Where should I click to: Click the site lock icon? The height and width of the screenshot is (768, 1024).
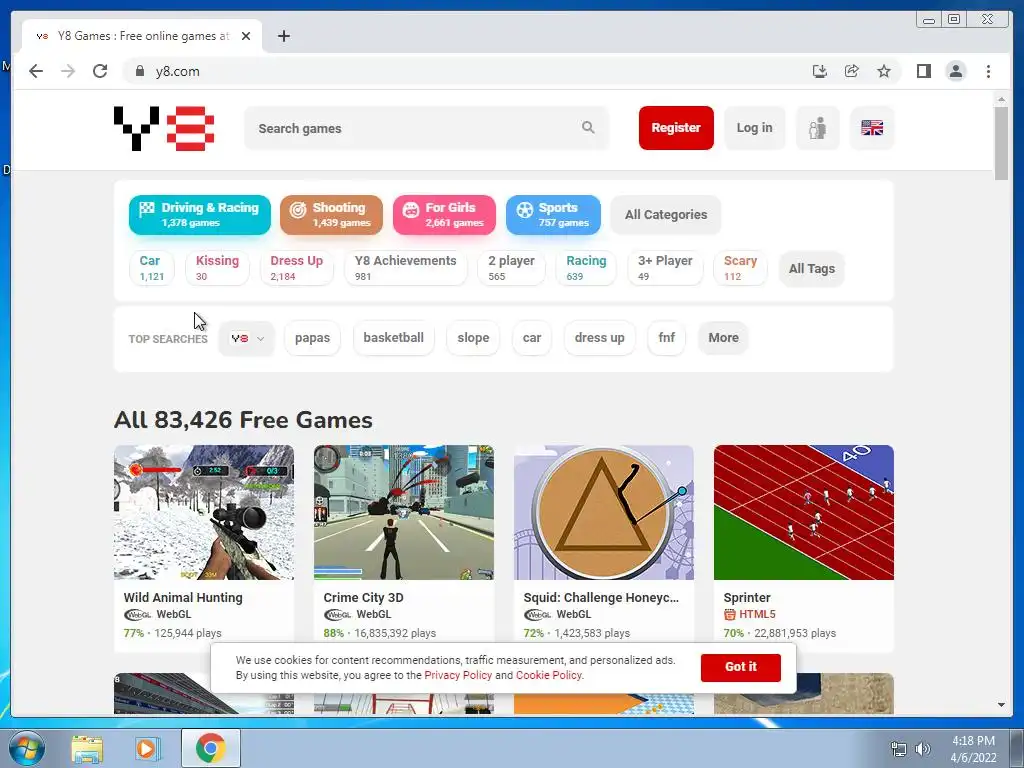coord(140,71)
